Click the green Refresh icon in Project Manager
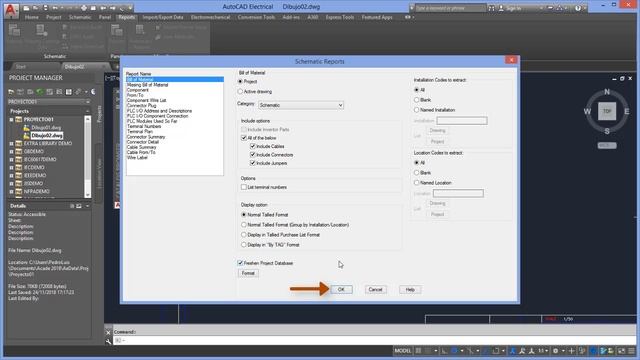 40,92
